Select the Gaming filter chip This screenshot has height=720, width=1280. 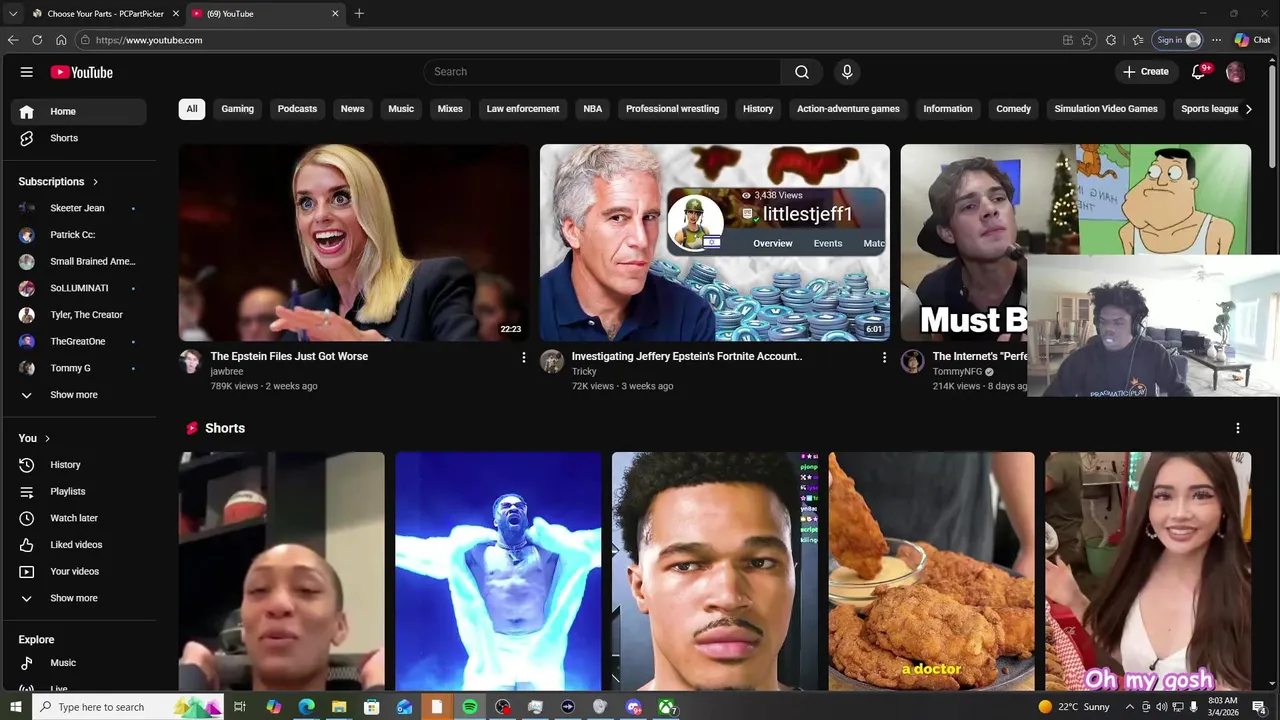point(237,109)
